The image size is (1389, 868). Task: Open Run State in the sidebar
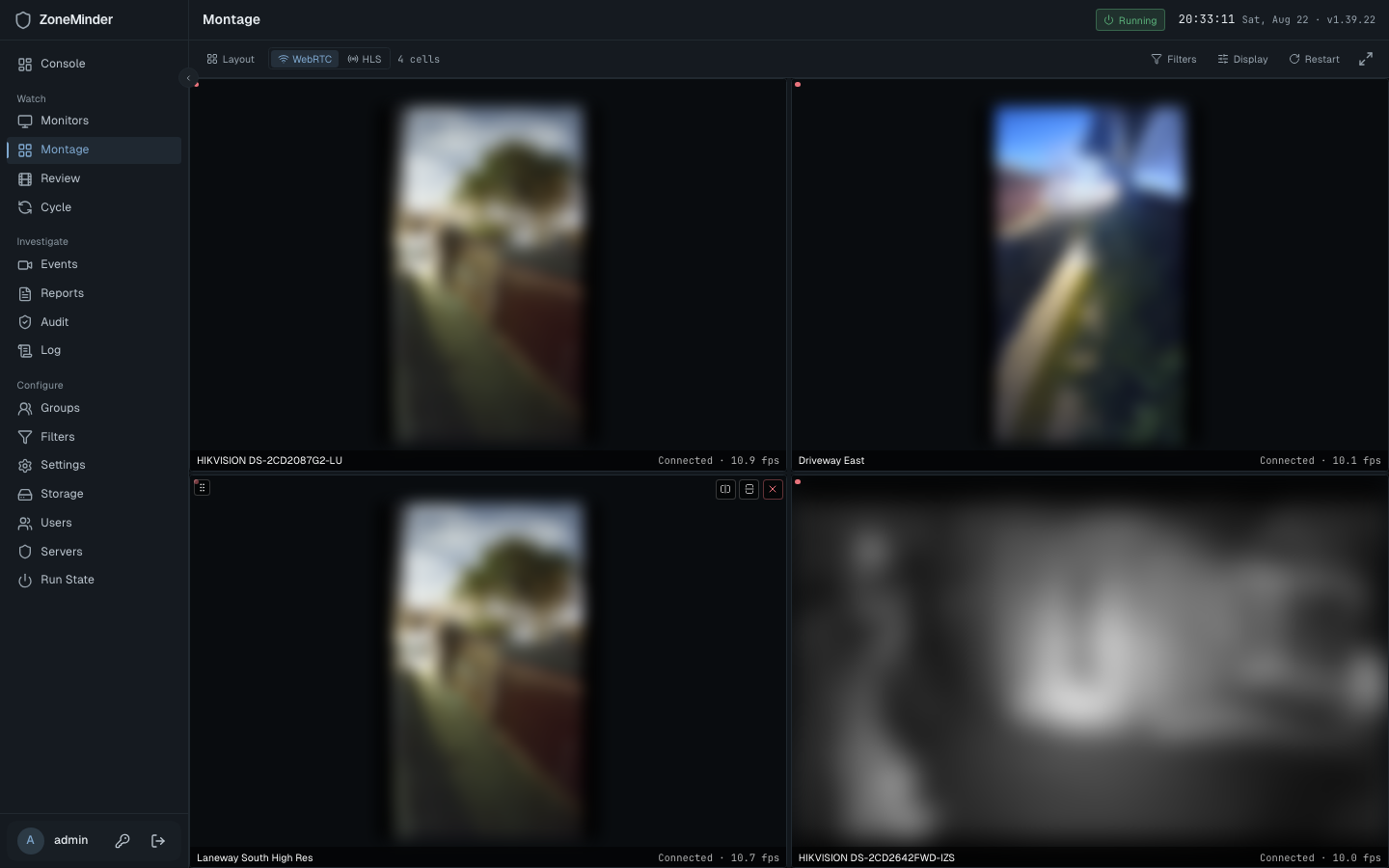point(94,580)
